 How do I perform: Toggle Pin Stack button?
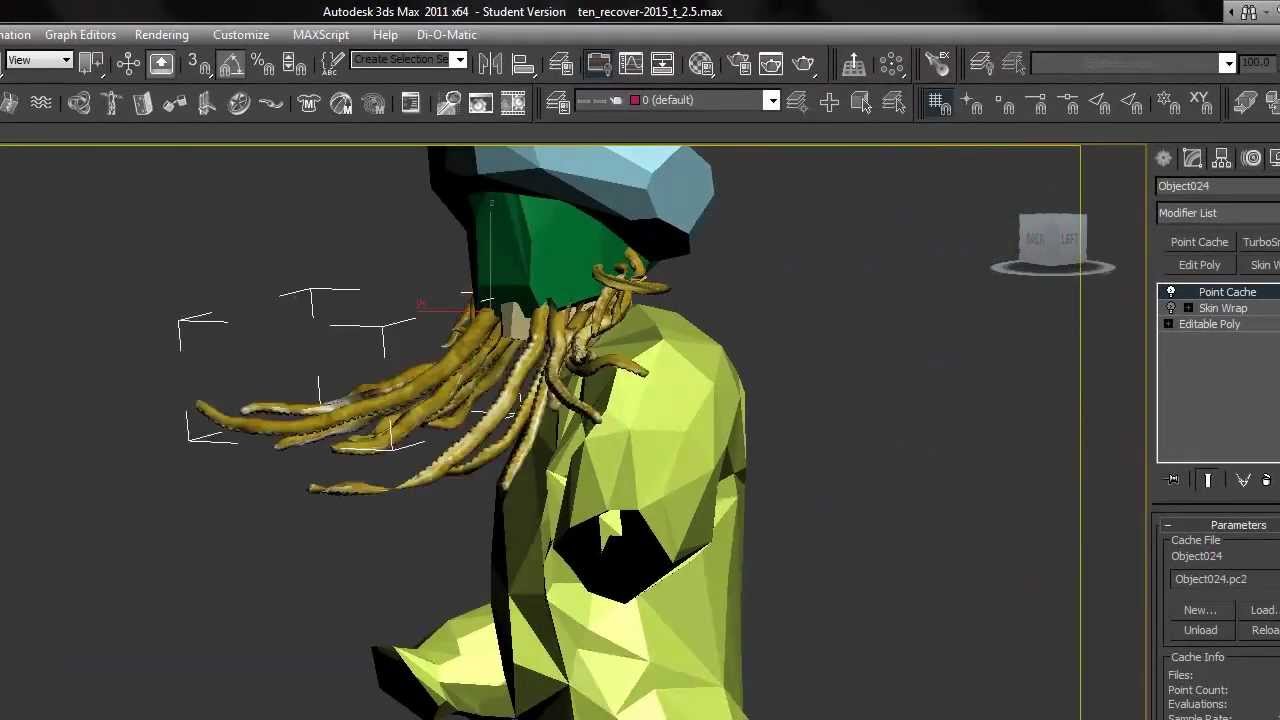tap(1173, 480)
